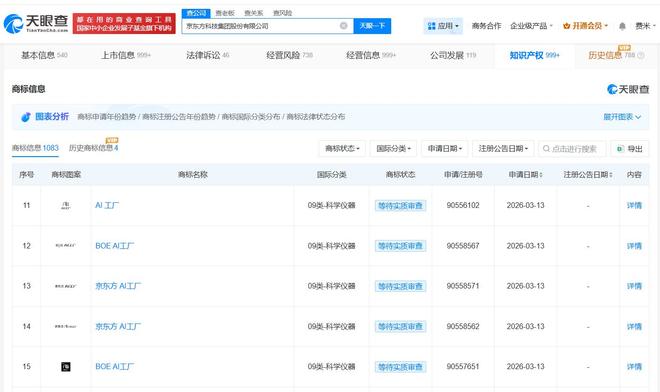This screenshot has width=660, height=392.
Task: Open 京东方 AI工厂 link in row 14
Action: point(118,326)
